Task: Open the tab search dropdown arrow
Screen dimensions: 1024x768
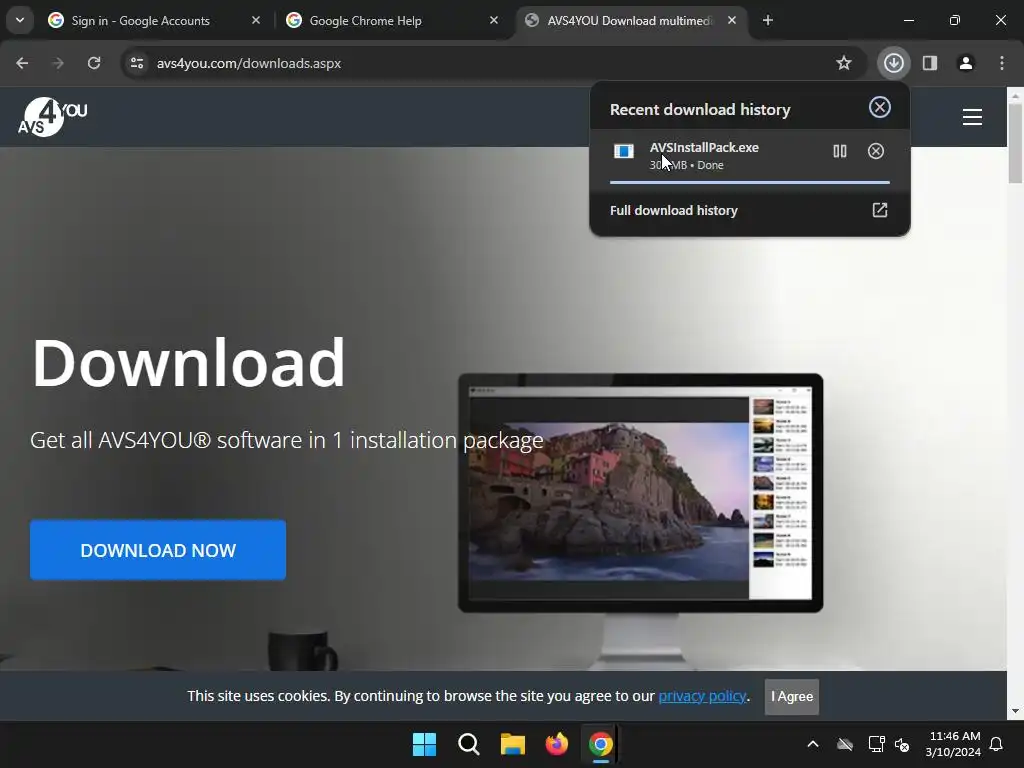Action: click(20, 20)
